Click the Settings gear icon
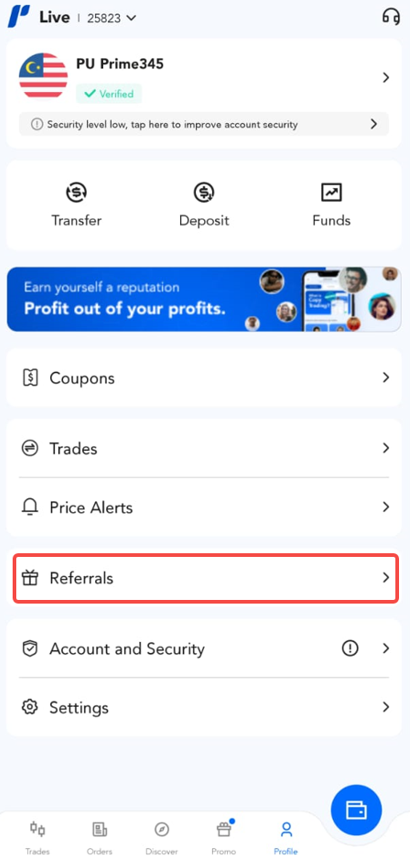 [30, 707]
